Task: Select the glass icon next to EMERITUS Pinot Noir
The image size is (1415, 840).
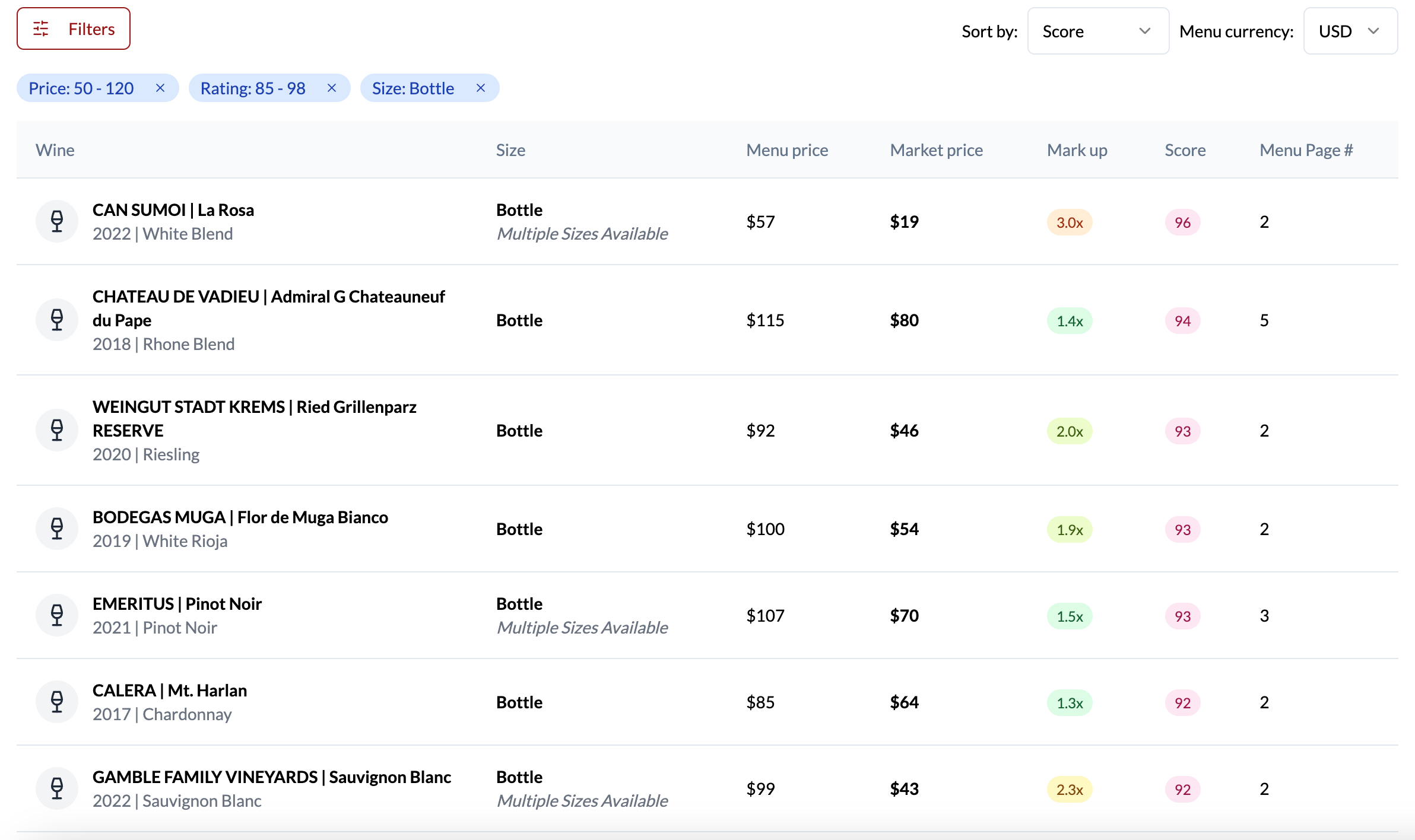Action: [x=57, y=615]
